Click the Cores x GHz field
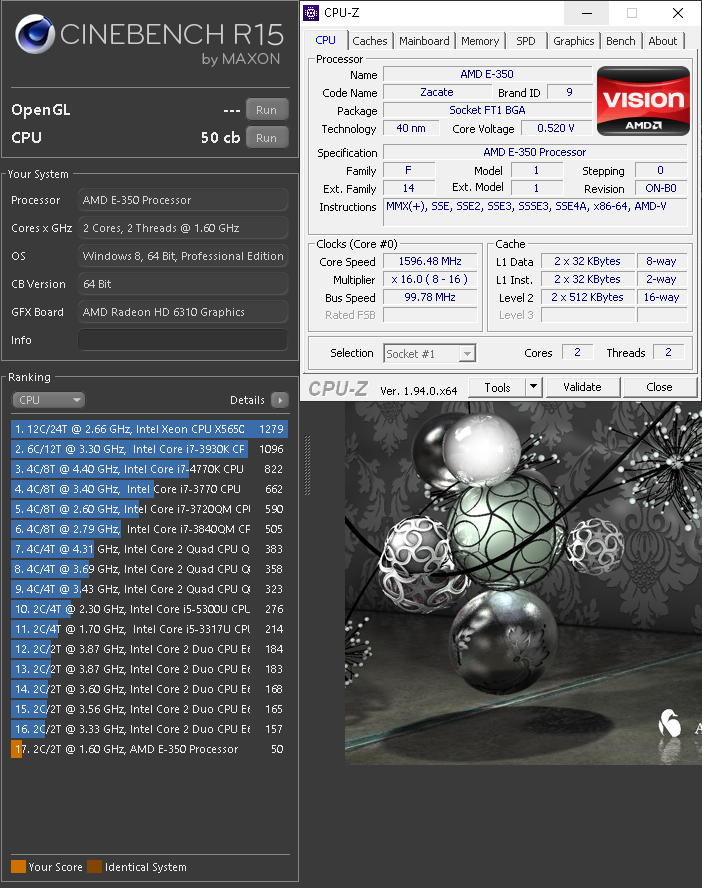Image resolution: width=702 pixels, height=888 pixels. (183, 228)
